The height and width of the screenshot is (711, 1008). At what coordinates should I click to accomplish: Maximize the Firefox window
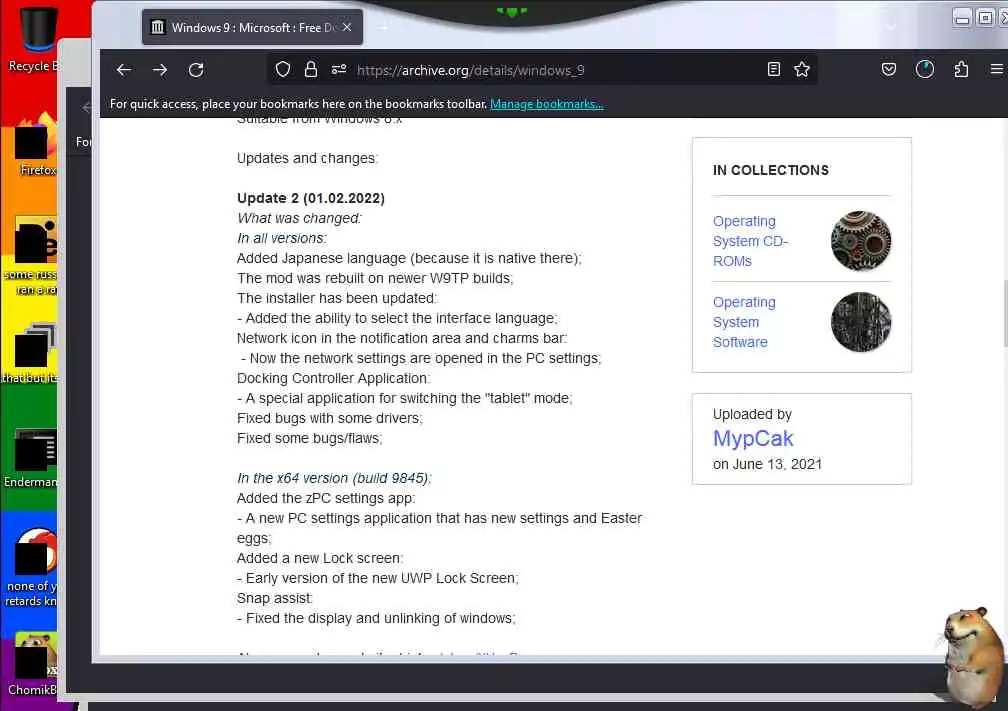[985, 18]
